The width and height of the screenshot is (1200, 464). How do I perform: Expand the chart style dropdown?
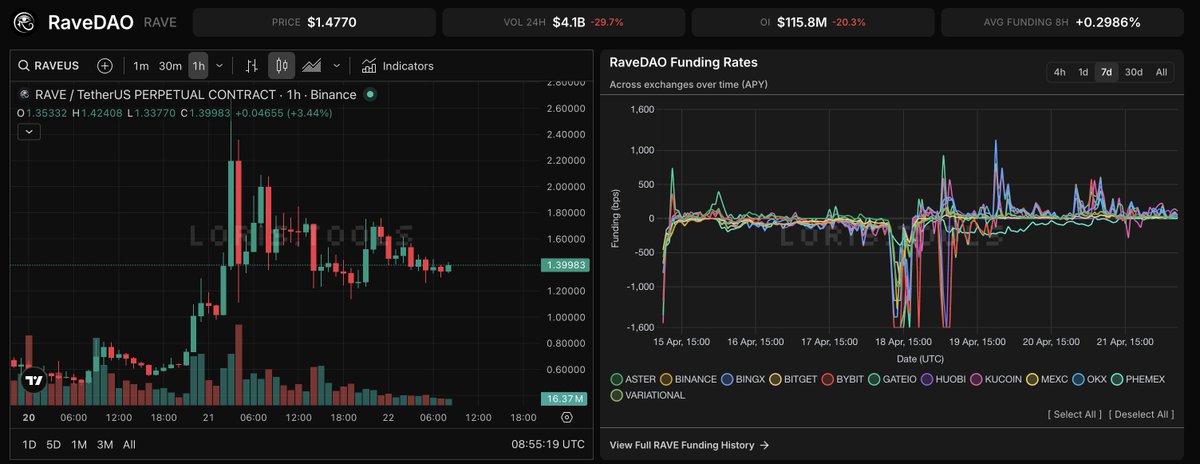(336, 66)
